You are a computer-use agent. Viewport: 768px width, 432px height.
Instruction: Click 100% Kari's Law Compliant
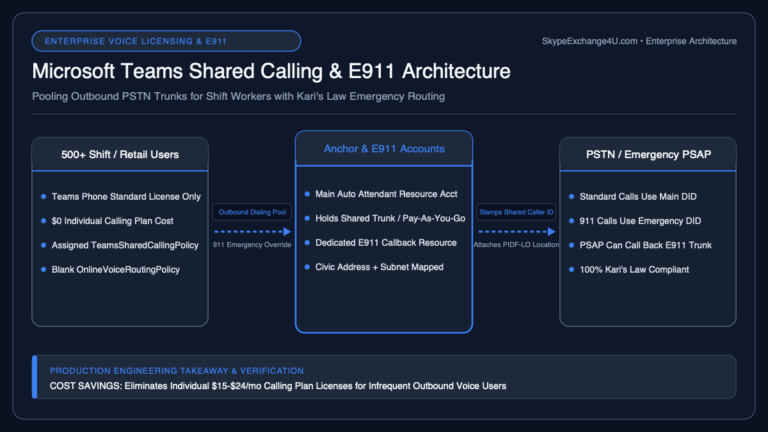(634, 269)
